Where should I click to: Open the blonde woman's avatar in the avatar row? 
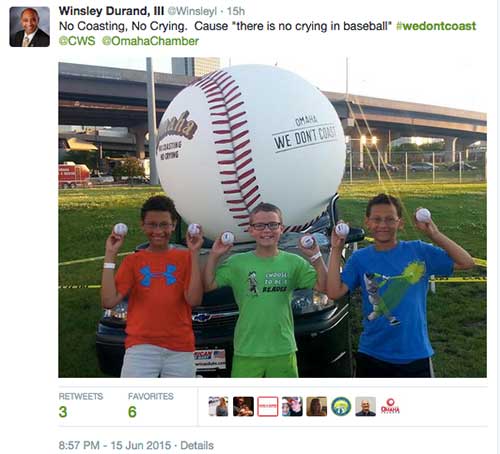(x=218, y=406)
